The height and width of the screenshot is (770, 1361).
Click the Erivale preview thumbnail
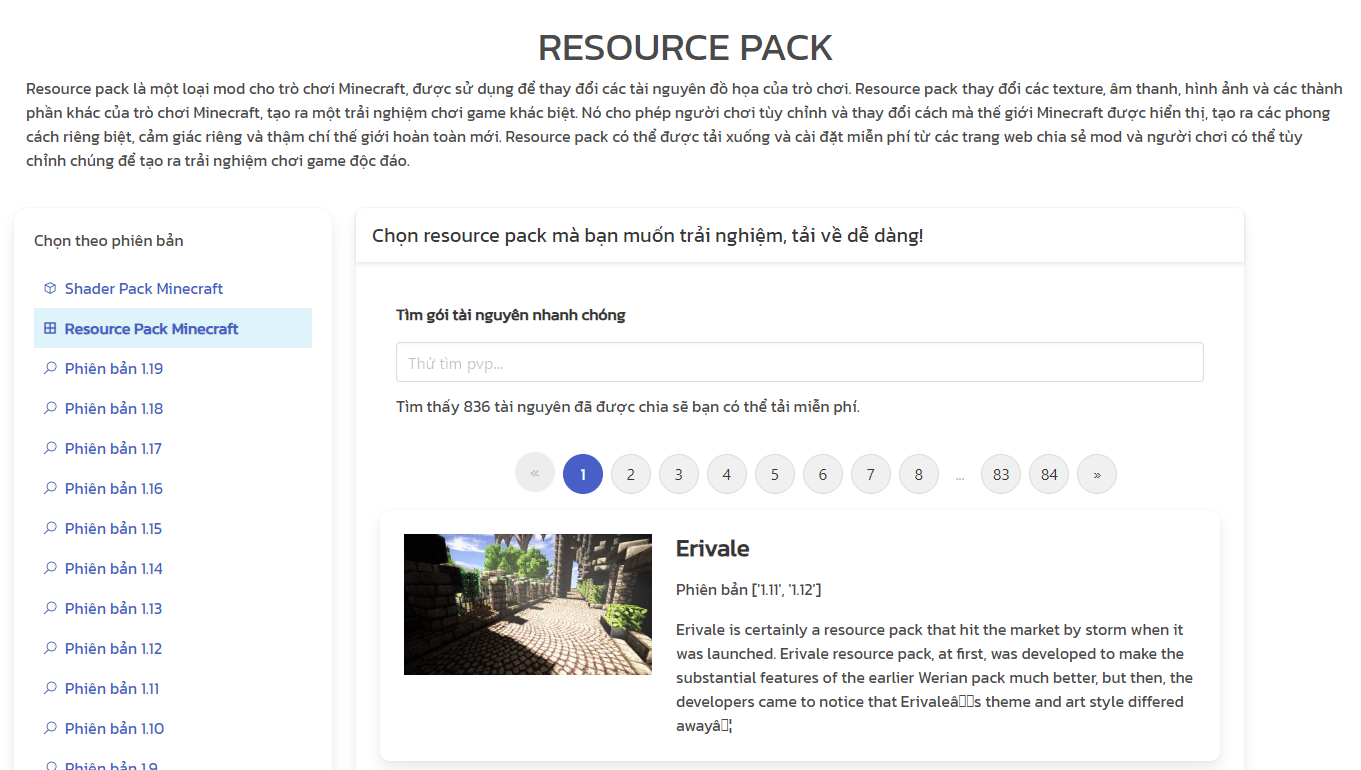pyautogui.click(x=527, y=604)
